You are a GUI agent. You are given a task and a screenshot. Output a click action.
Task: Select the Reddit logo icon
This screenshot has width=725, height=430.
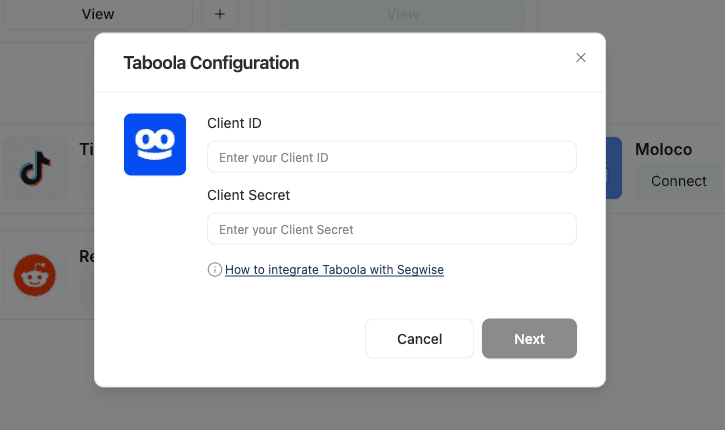34,274
